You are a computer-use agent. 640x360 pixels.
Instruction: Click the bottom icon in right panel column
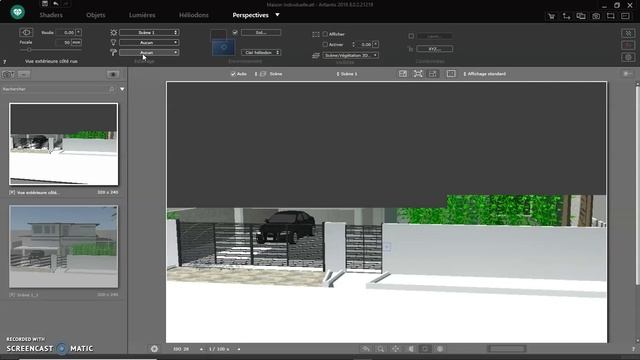(628, 57)
